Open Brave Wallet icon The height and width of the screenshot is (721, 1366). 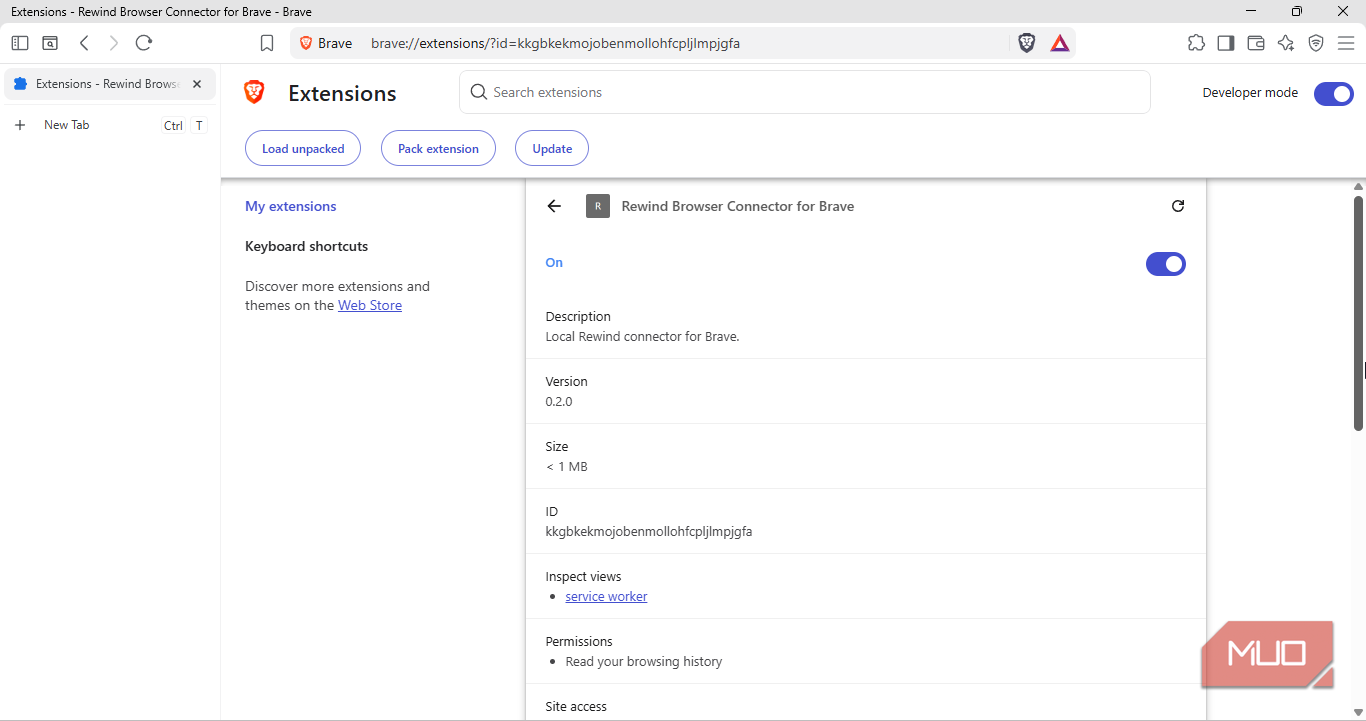pyautogui.click(x=1256, y=43)
